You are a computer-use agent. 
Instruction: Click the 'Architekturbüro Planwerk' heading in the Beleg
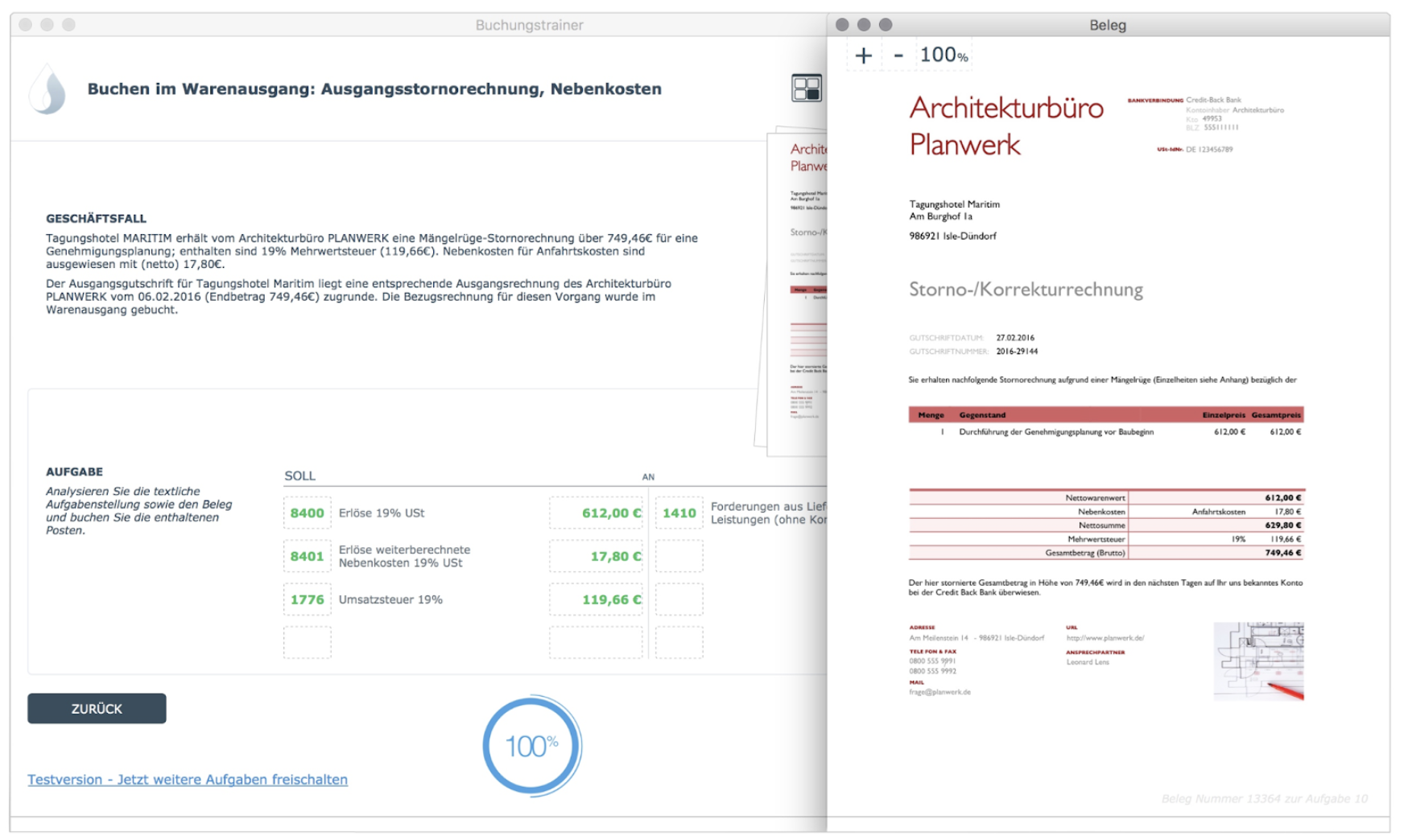[1006, 126]
